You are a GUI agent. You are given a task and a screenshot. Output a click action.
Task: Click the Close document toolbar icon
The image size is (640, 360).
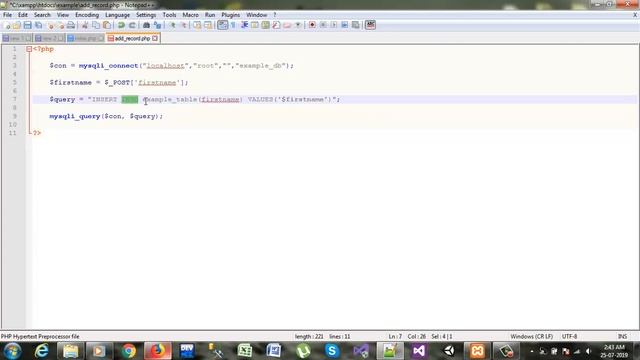(51, 25)
